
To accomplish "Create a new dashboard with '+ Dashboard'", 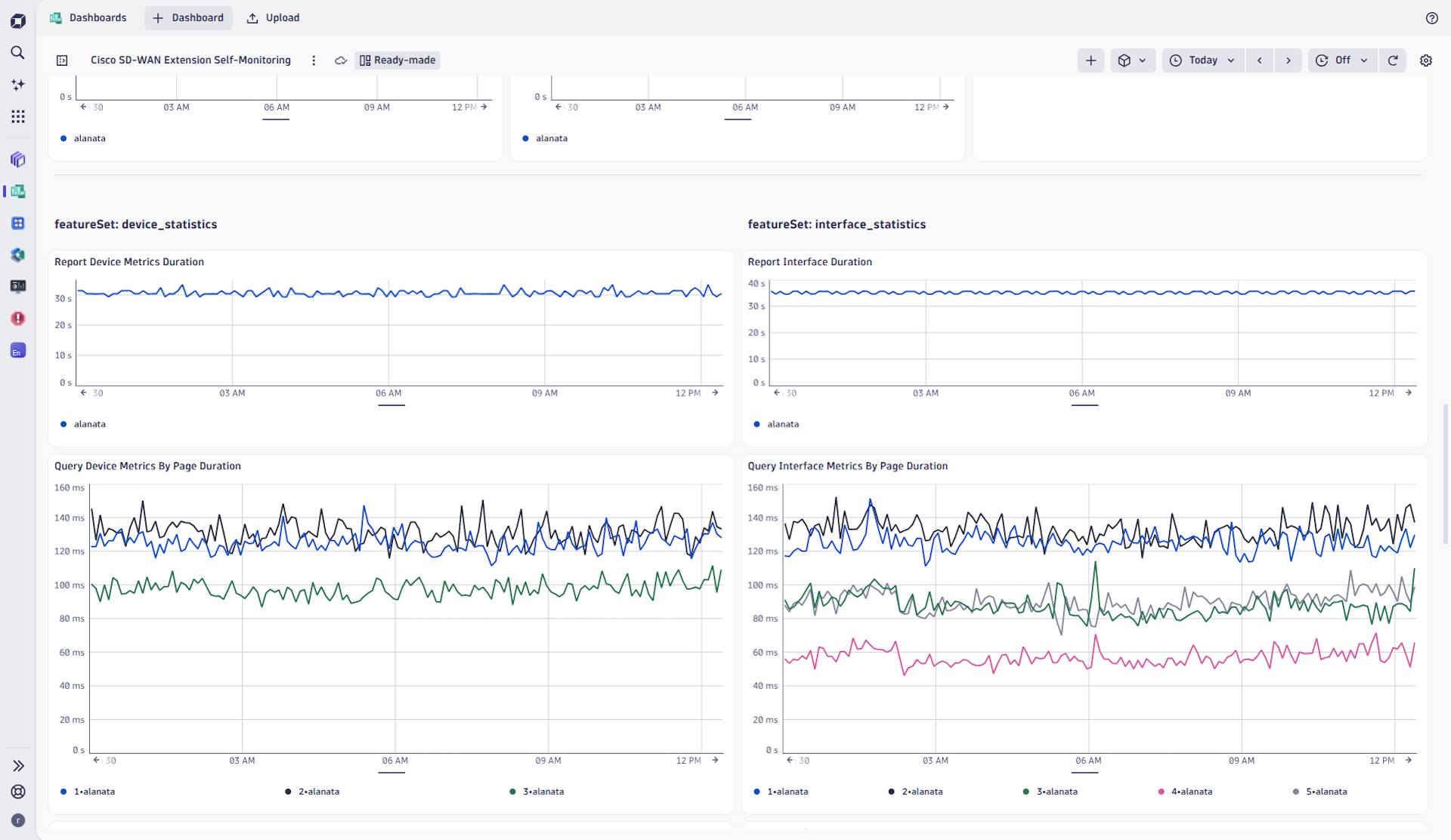I will [188, 17].
